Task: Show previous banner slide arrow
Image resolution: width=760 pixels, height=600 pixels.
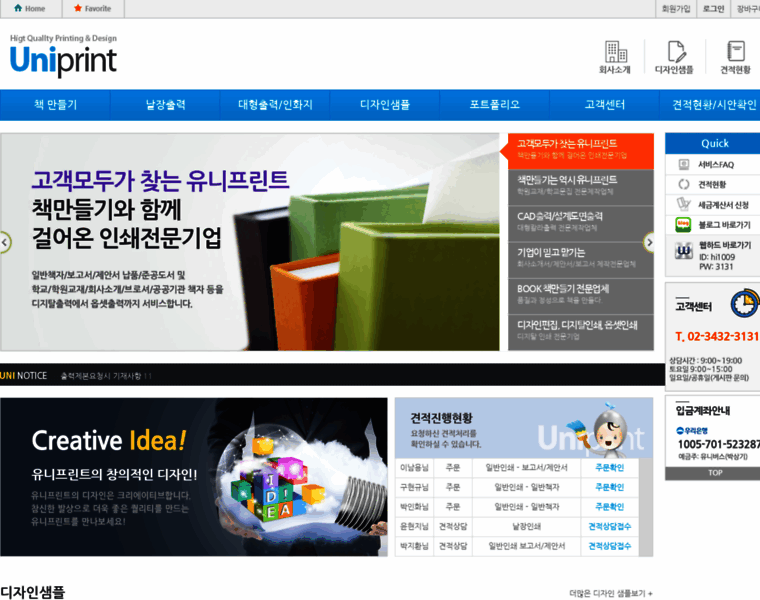Action: click(x=5, y=242)
